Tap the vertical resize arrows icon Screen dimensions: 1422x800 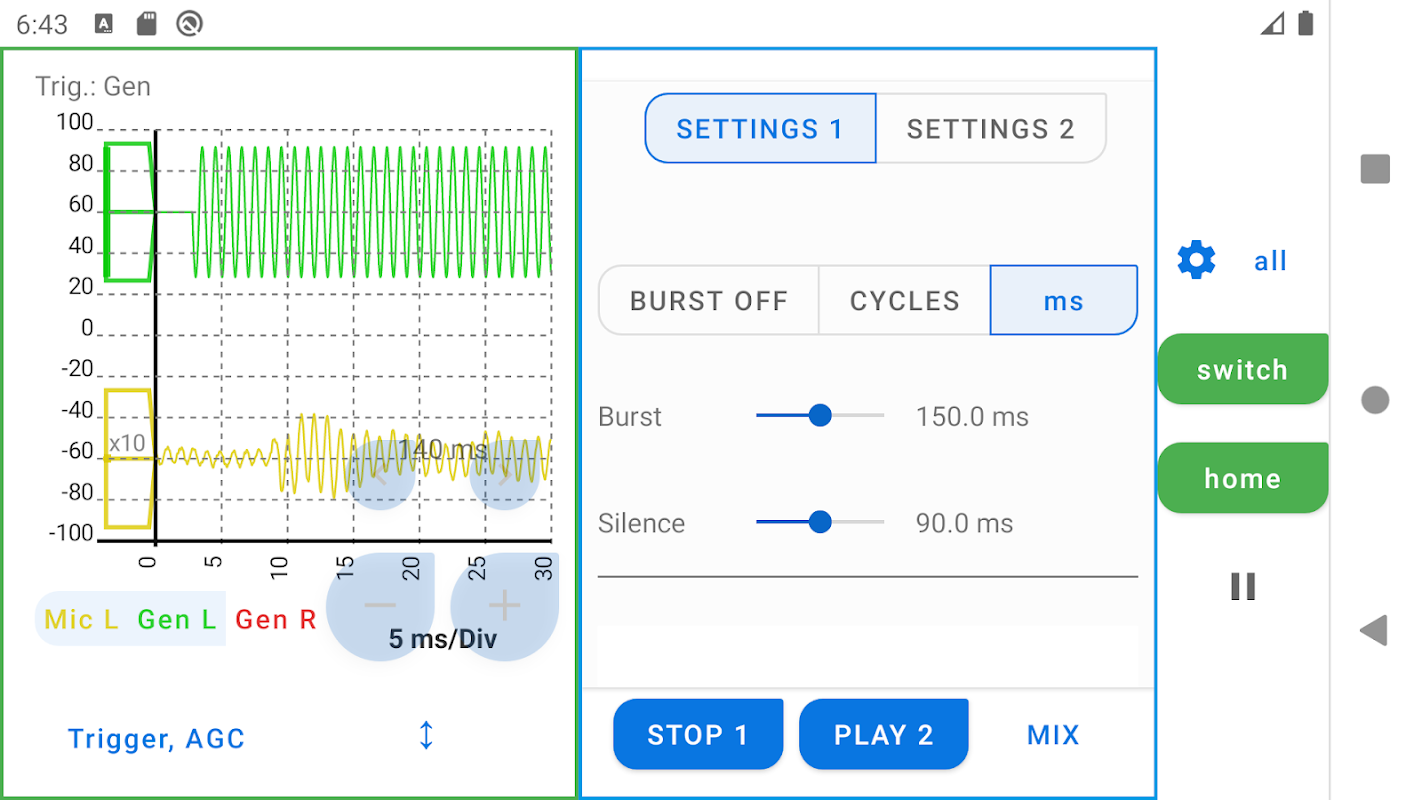[x=426, y=736]
